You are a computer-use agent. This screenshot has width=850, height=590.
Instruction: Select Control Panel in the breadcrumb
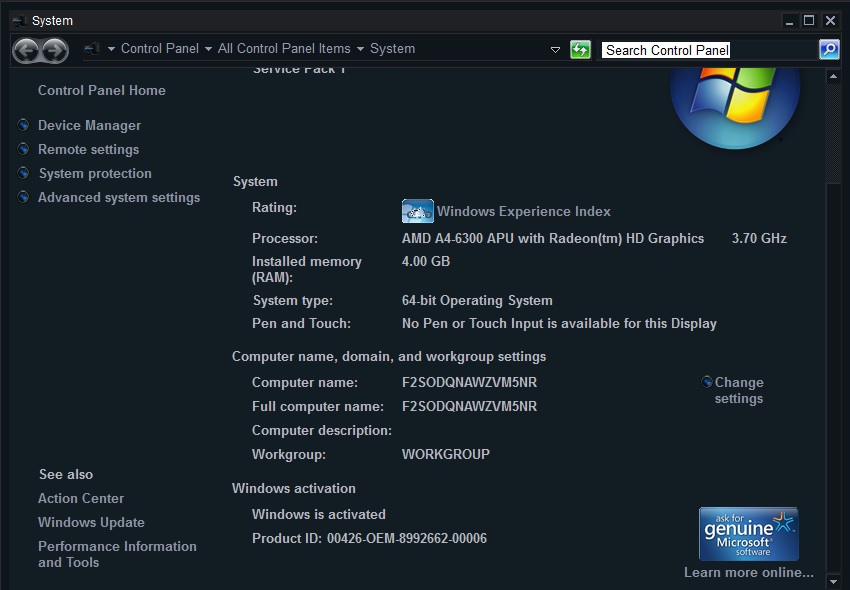coord(159,49)
